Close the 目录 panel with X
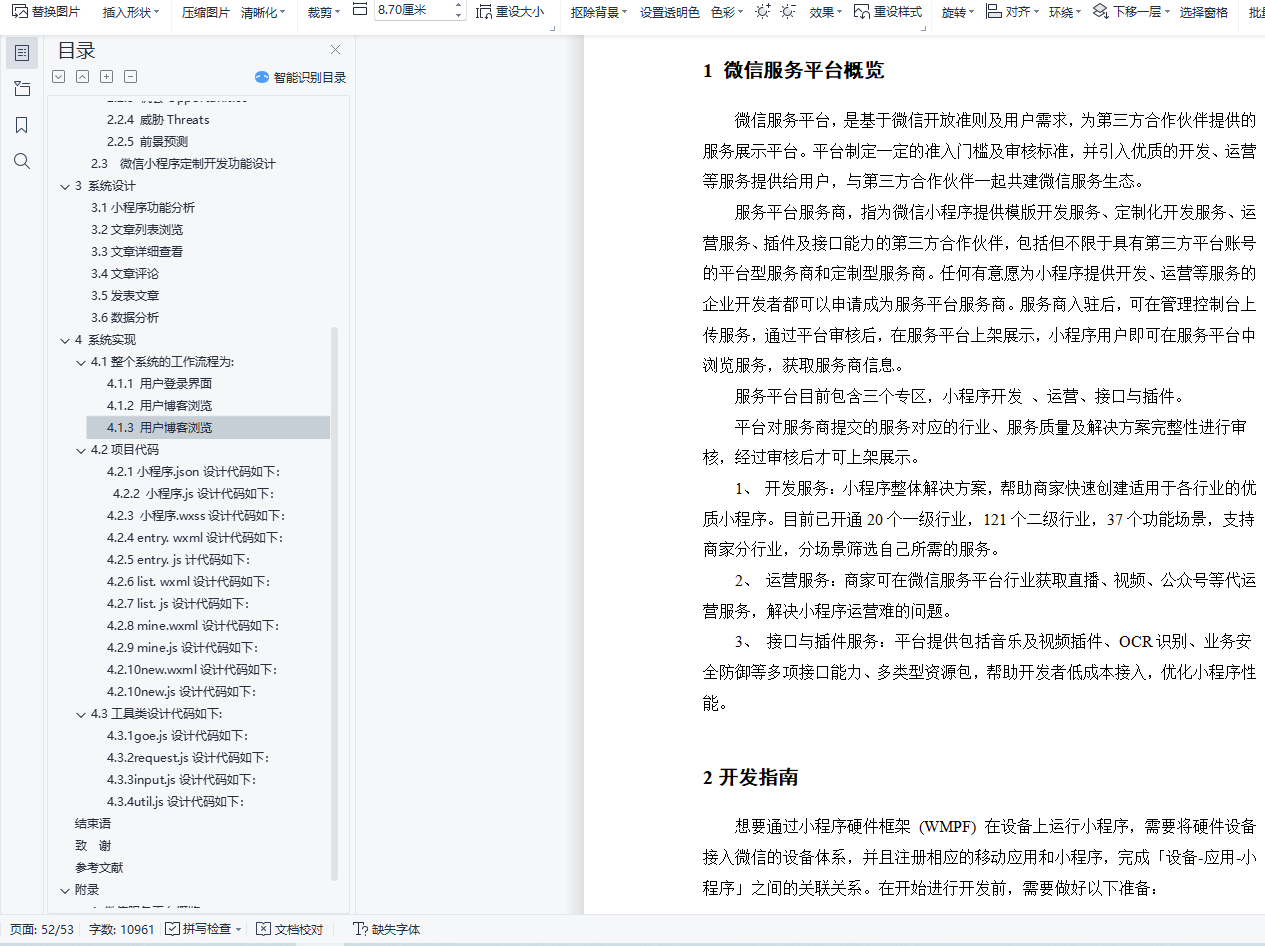 [335, 49]
